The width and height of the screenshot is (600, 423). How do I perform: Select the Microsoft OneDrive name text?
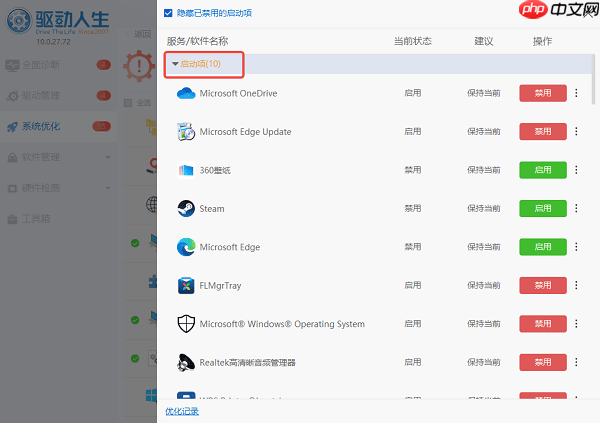click(238, 93)
